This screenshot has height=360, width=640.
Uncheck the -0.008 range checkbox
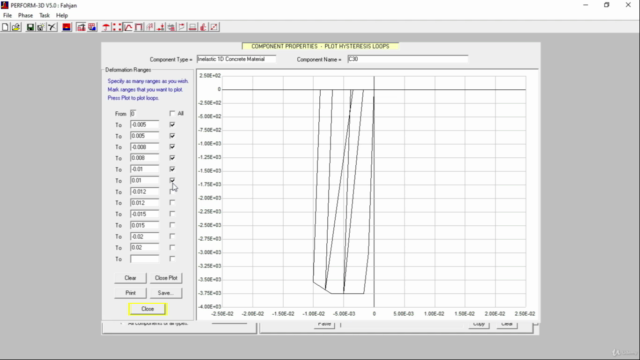click(x=172, y=146)
